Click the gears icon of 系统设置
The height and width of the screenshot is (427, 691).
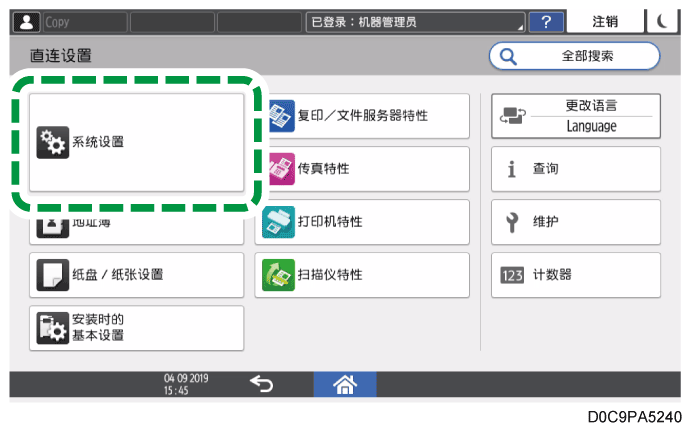(x=52, y=142)
